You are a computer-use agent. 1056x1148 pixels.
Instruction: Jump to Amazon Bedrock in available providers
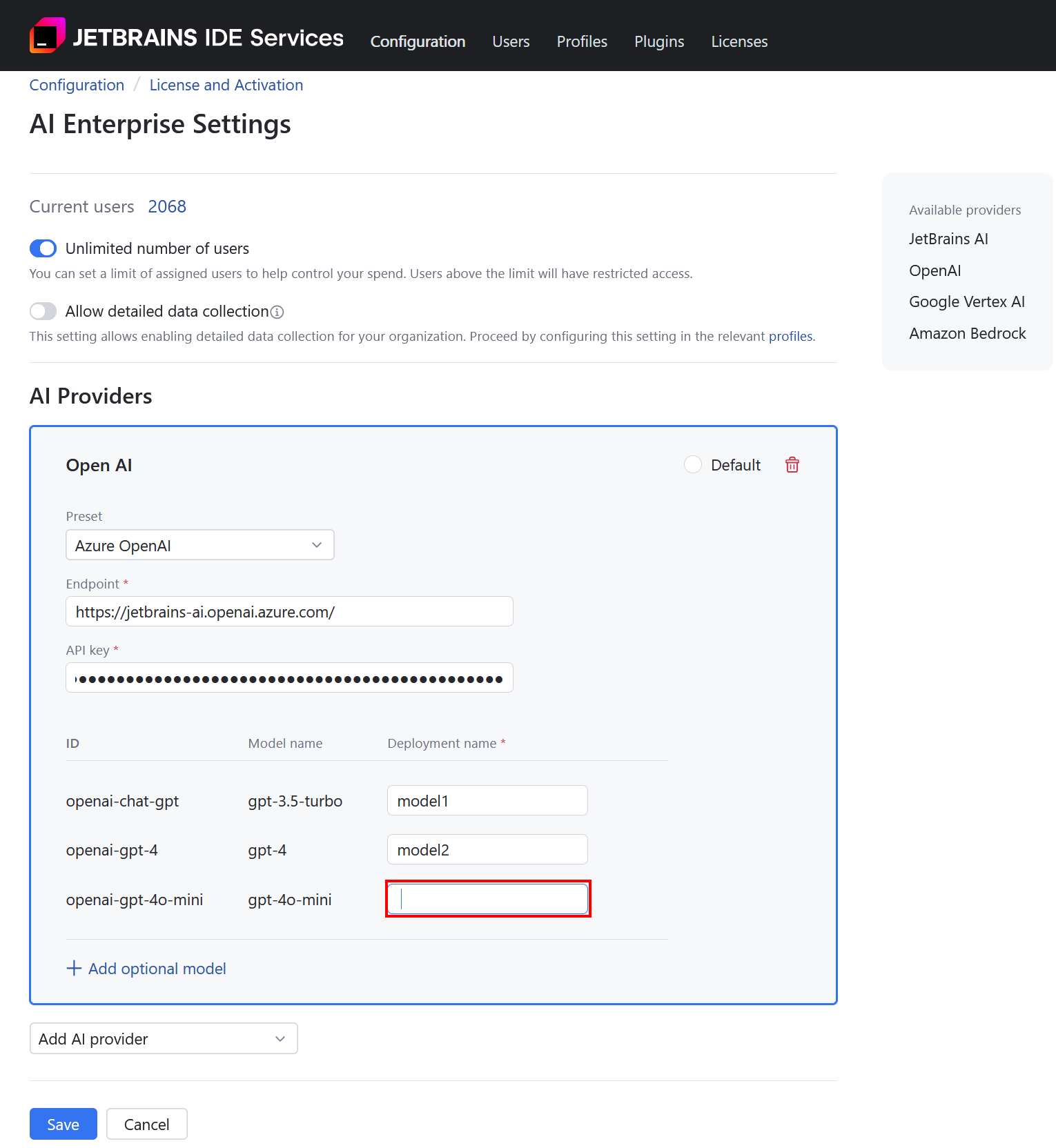(x=968, y=334)
